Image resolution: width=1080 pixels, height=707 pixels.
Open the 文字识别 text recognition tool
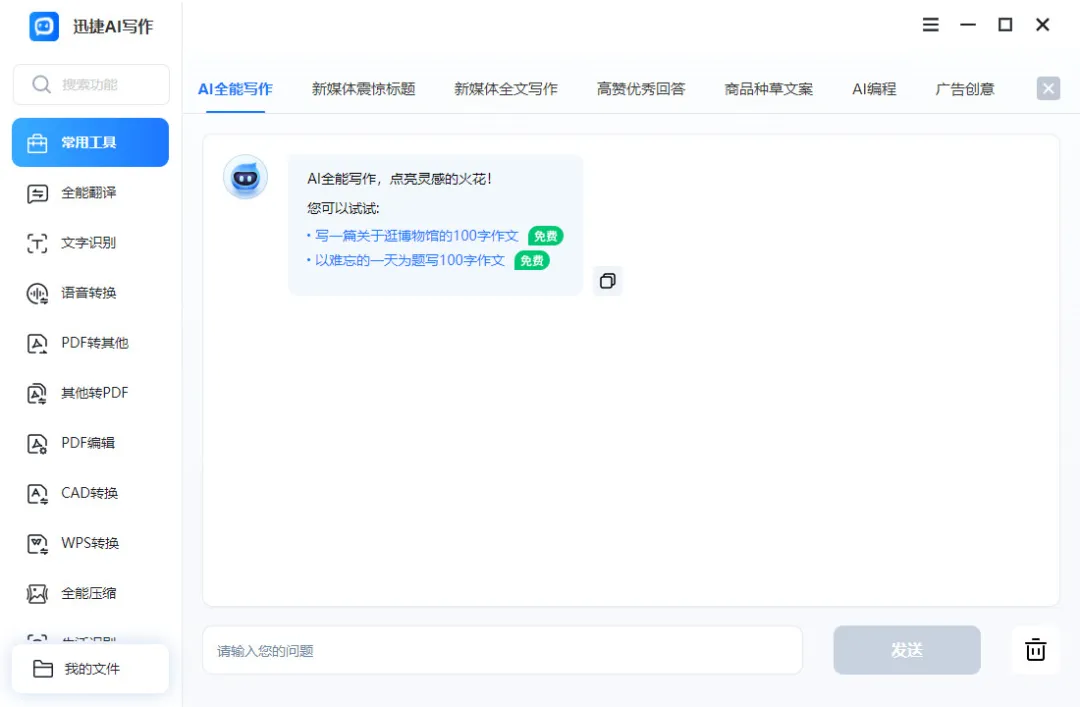[x=90, y=243]
